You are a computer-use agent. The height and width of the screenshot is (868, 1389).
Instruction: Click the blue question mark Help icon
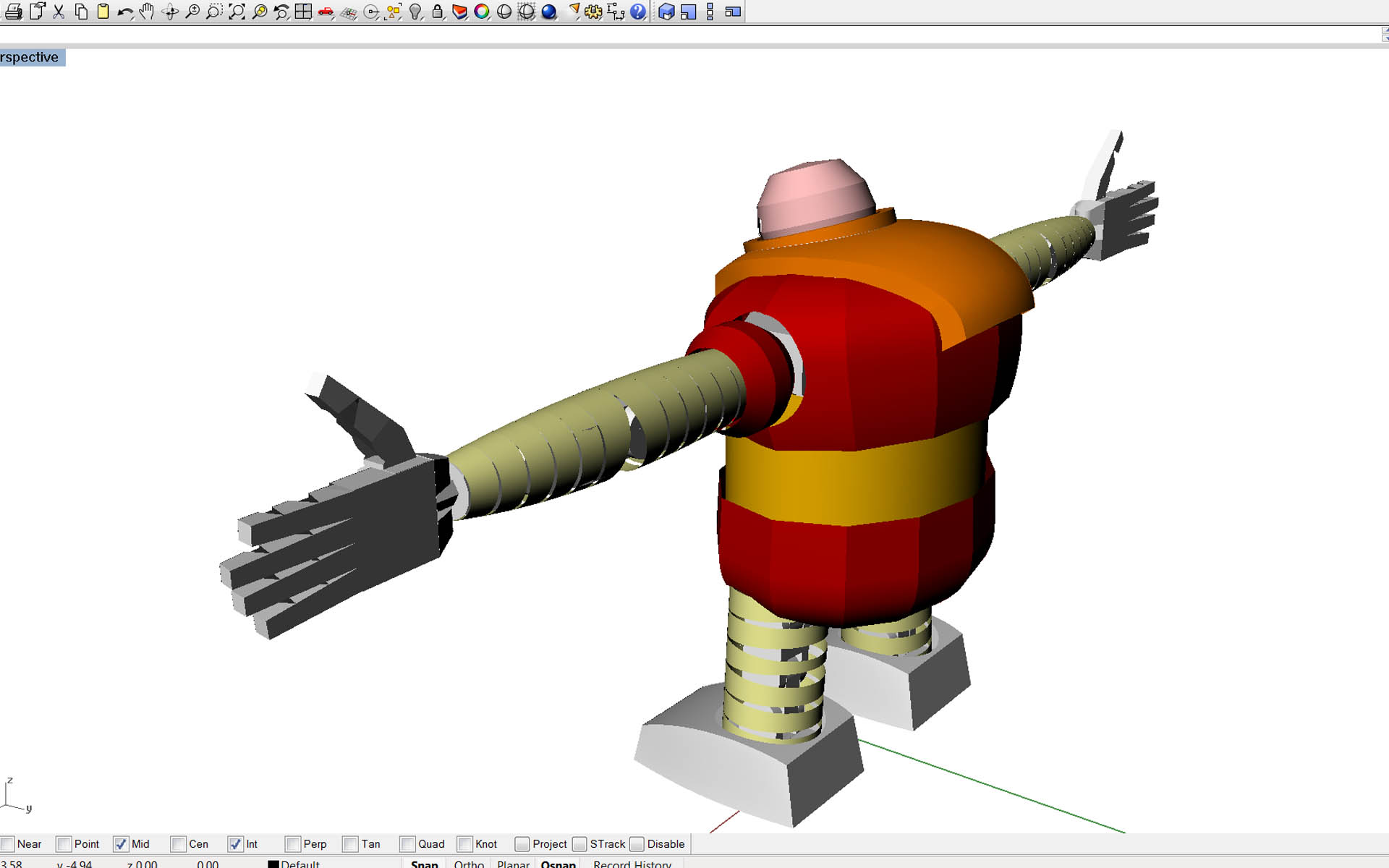coord(638,12)
